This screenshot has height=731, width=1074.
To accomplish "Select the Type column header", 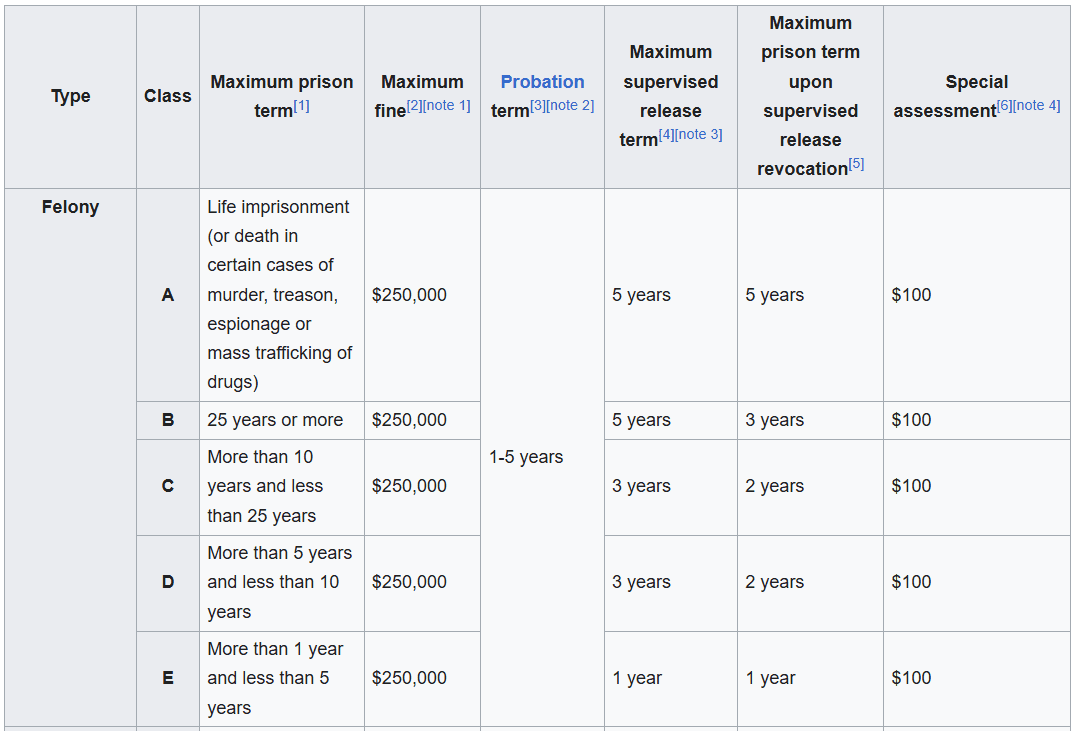I will [x=71, y=97].
